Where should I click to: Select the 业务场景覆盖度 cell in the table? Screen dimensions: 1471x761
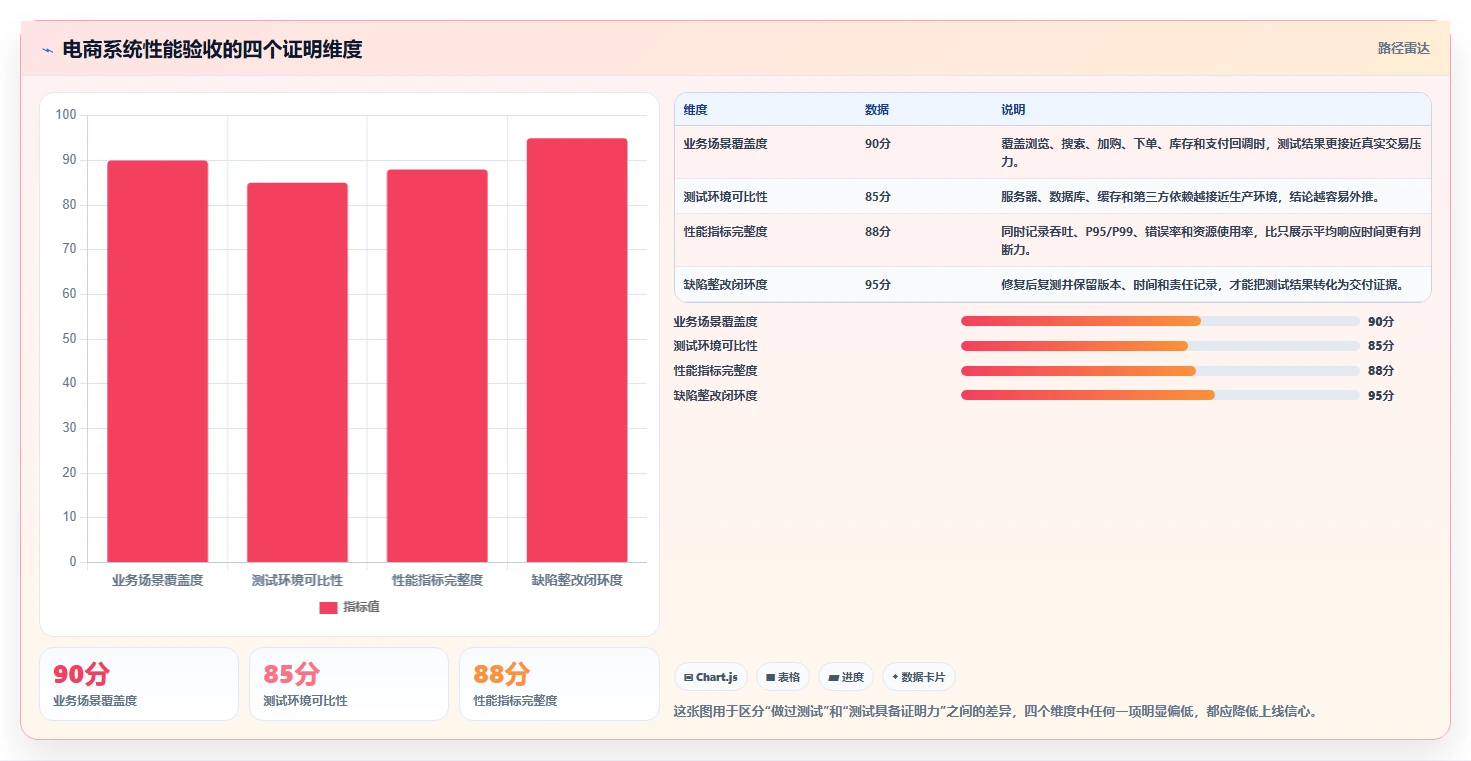[x=765, y=152]
